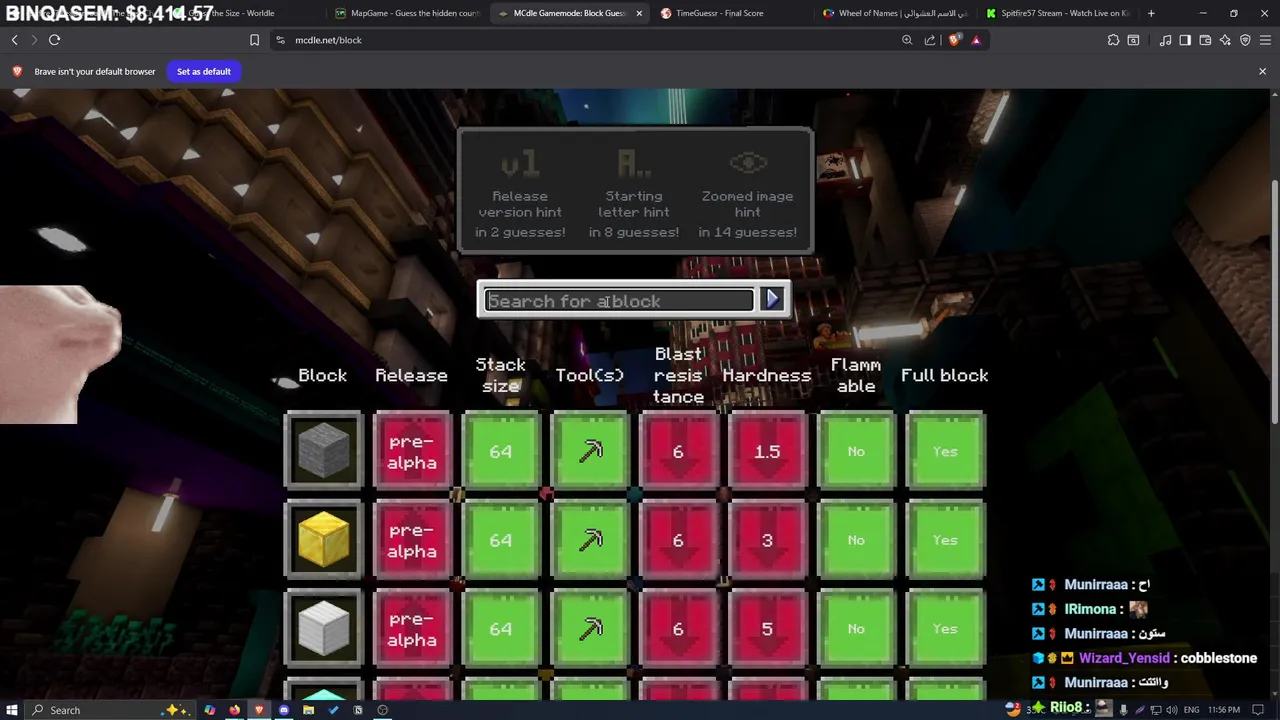Go back to the previous page
The width and height of the screenshot is (1280, 720).
click(14, 40)
